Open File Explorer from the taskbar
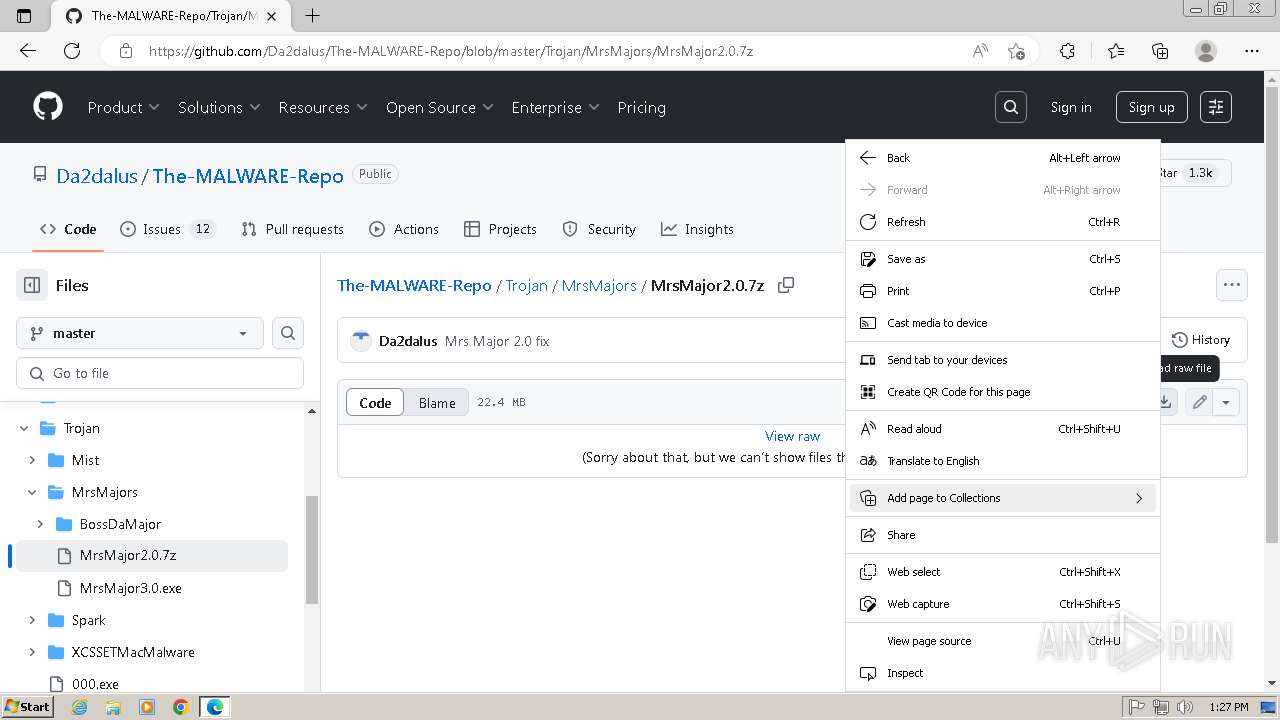 point(113,707)
